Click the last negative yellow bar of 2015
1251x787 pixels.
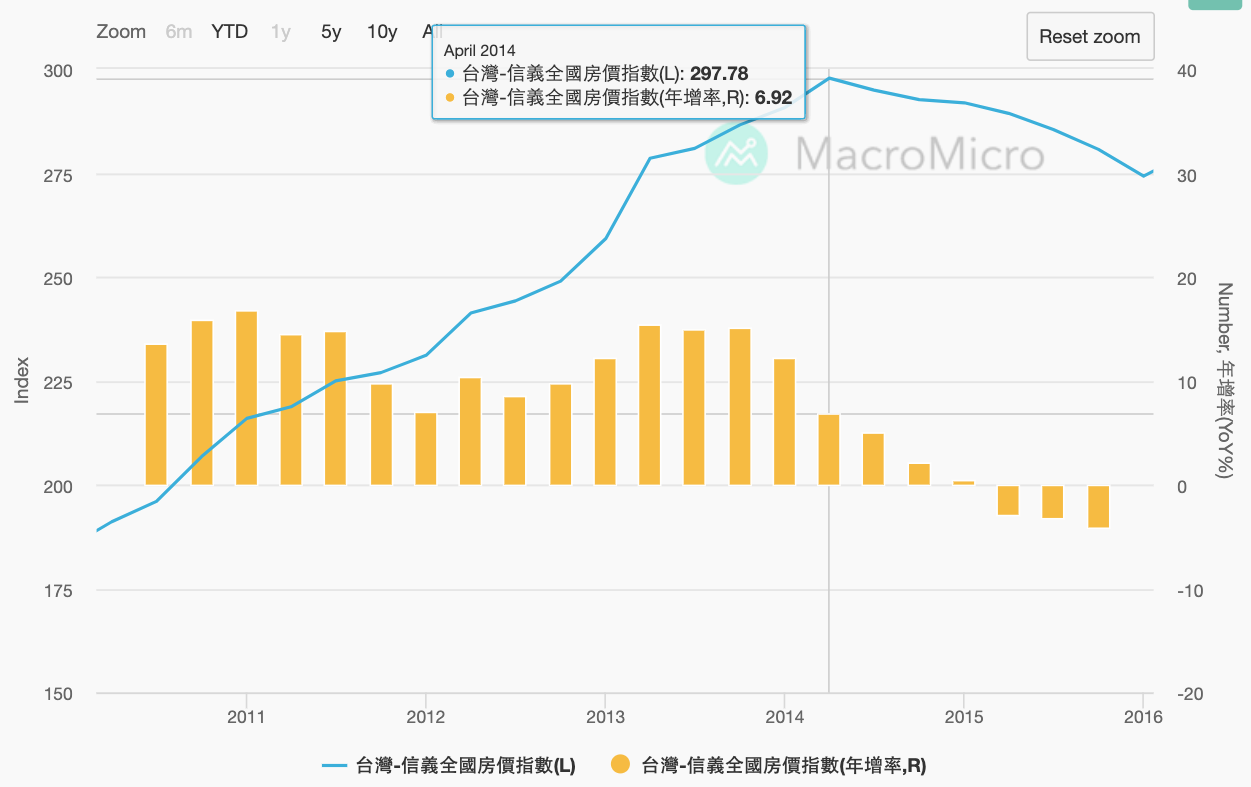[1098, 506]
